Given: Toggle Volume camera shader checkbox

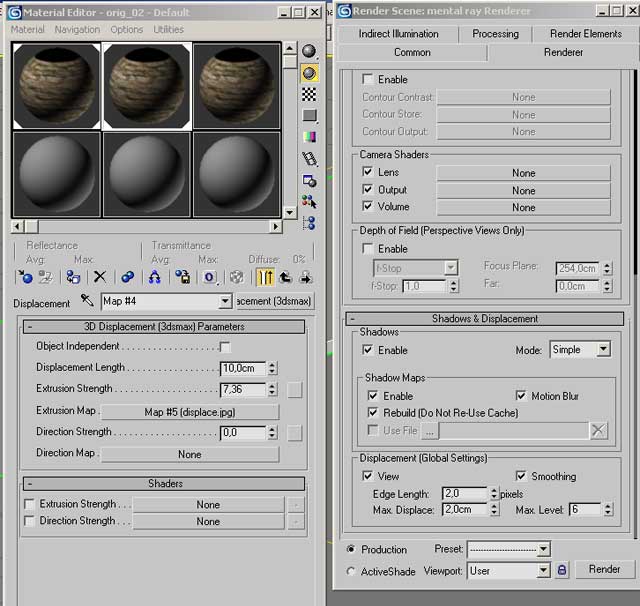Looking at the screenshot, I should pos(367,206).
